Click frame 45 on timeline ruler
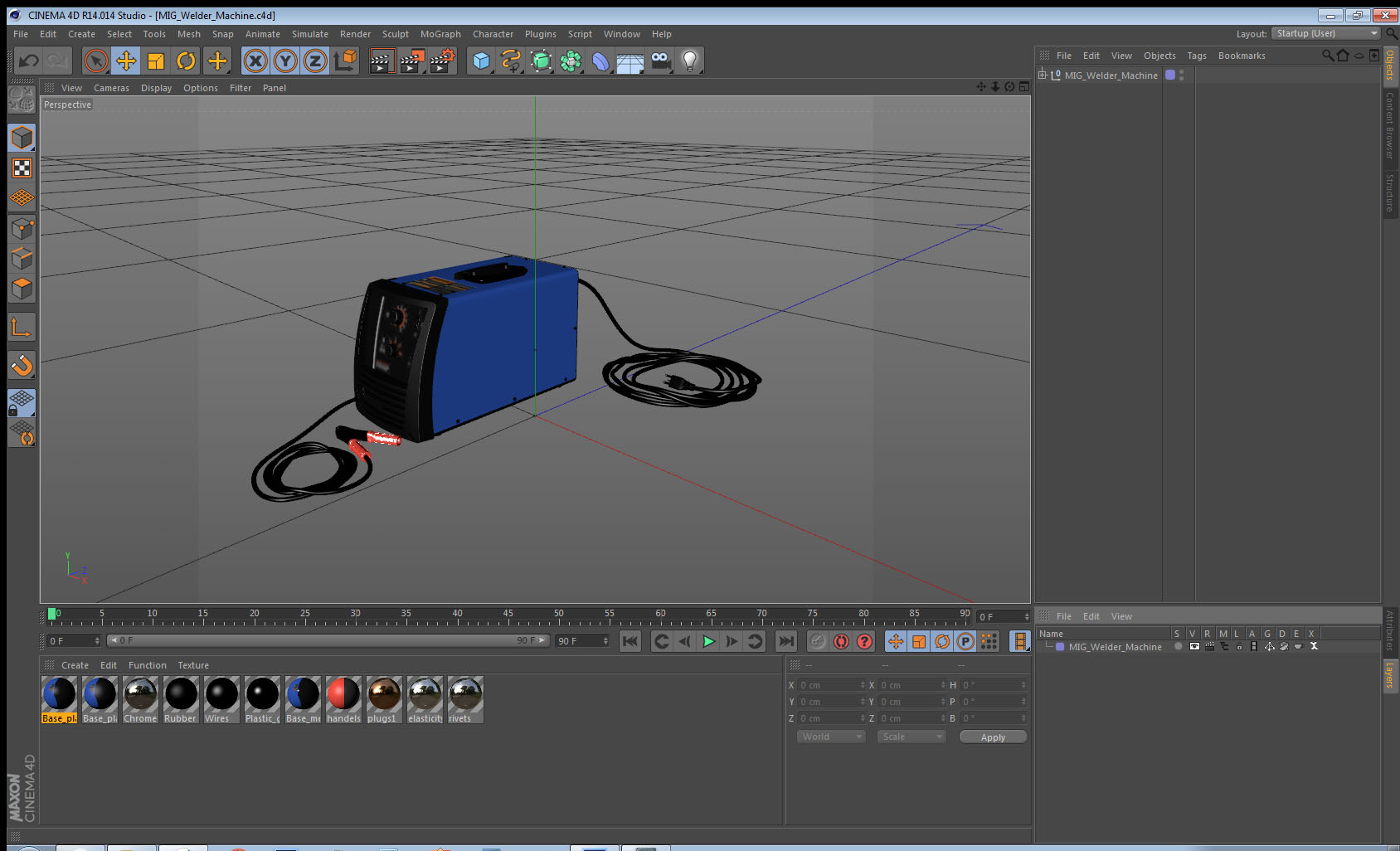Screen dimensions: 1400x851 pyautogui.click(x=508, y=615)
